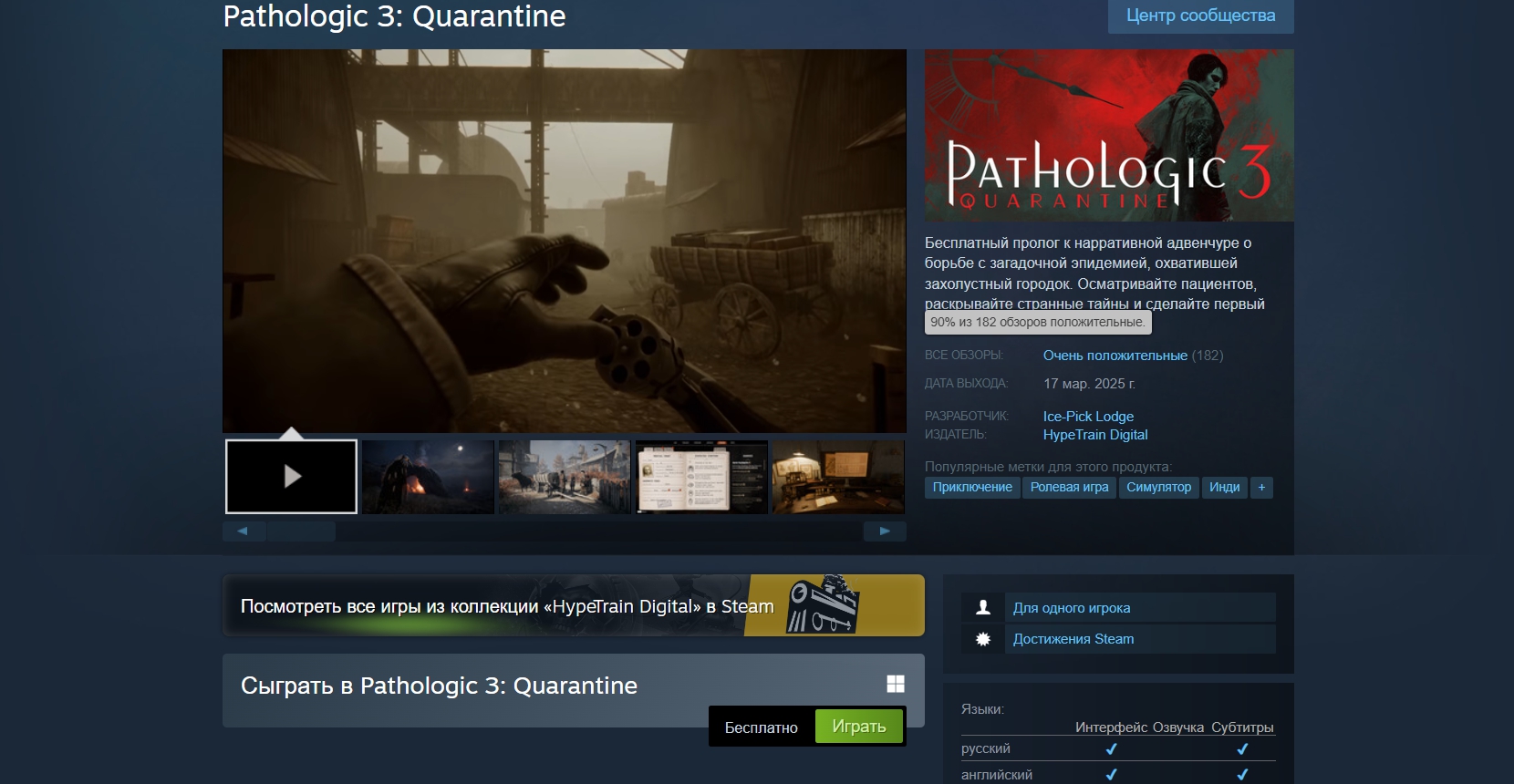Select the journal notebook screenshot thumbnail
Viewport: 1514px width, 784px height.
(x=701, y=477)
